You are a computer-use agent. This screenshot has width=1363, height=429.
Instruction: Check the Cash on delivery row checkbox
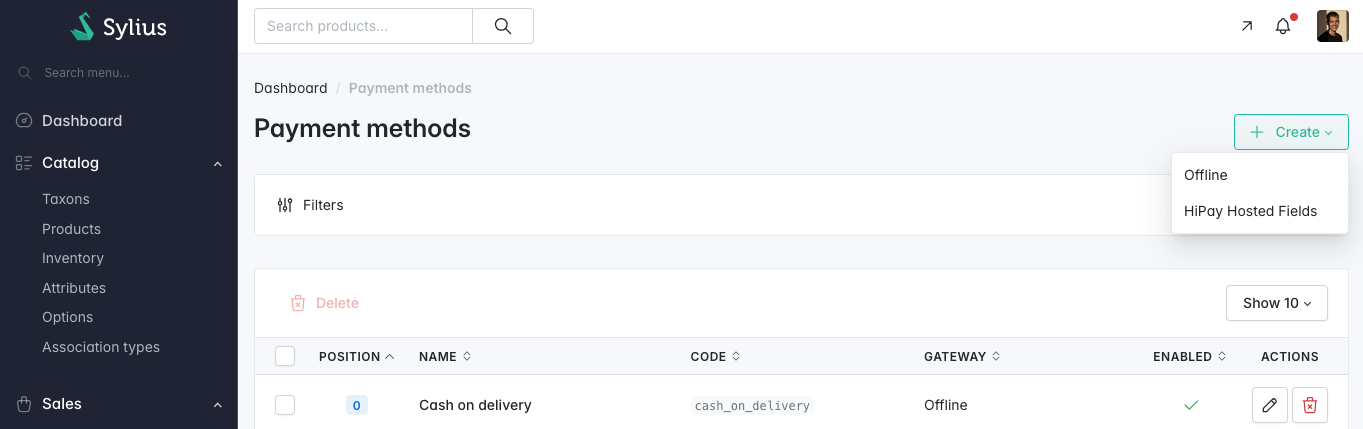coord(285,405)
